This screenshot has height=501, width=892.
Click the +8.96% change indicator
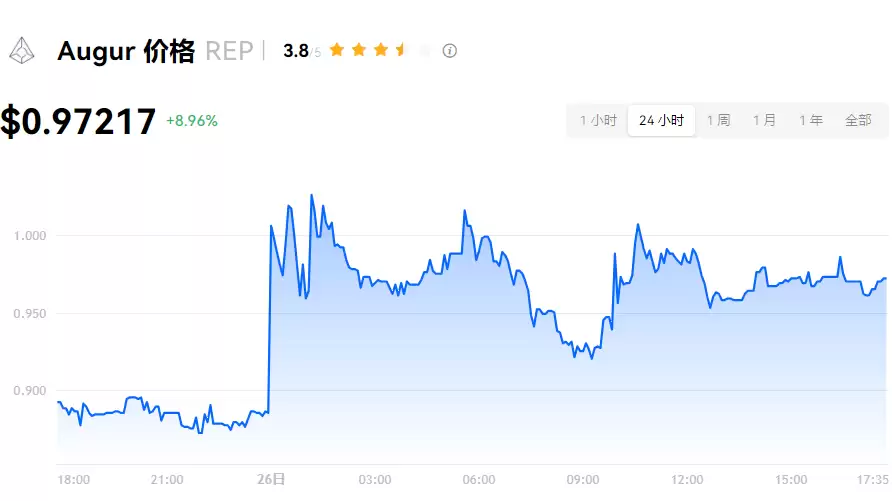191,121
